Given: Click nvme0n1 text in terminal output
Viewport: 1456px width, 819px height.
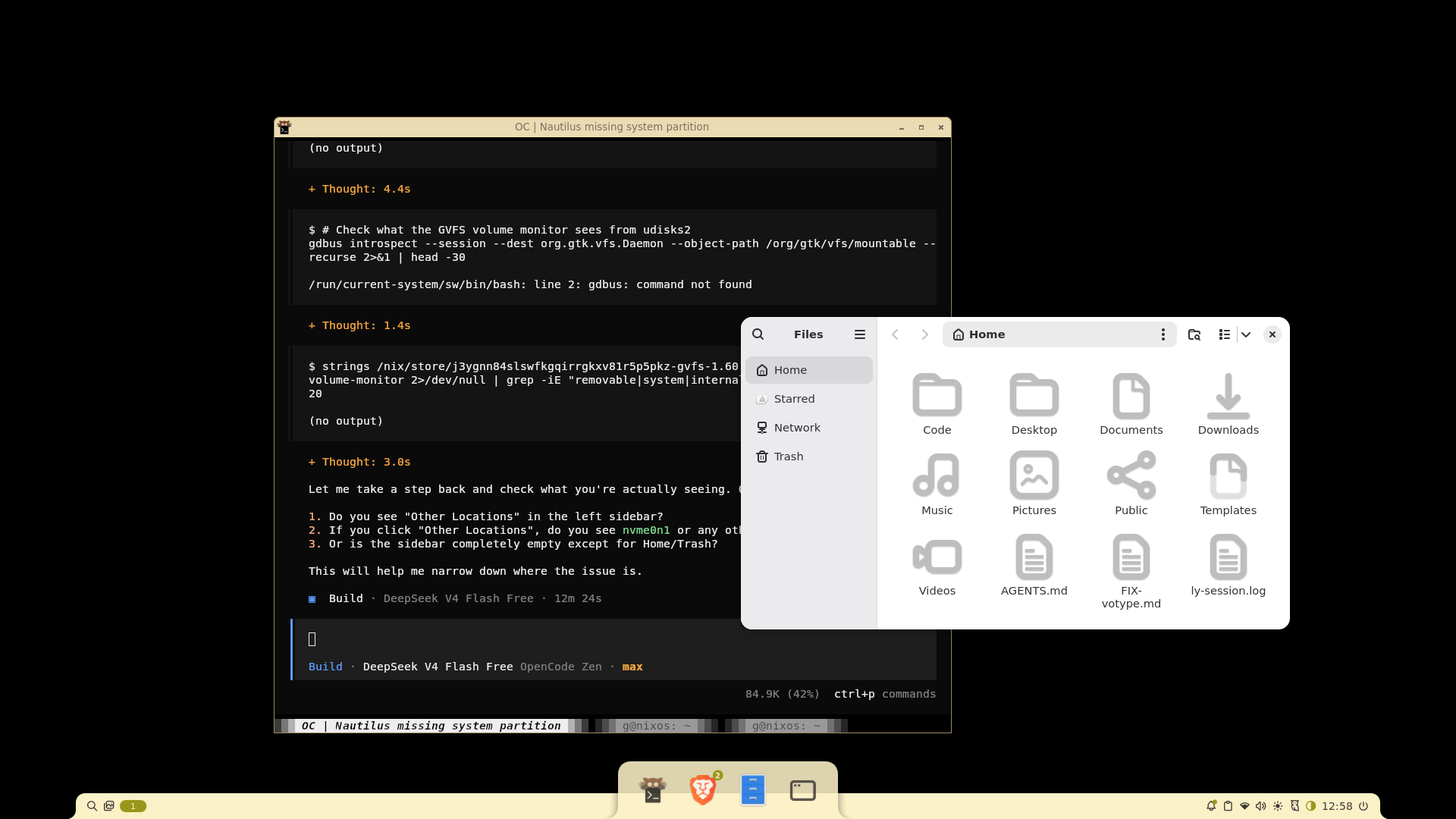Looking at the screenshot, I should pyautogui.click(x=646, y=530).
